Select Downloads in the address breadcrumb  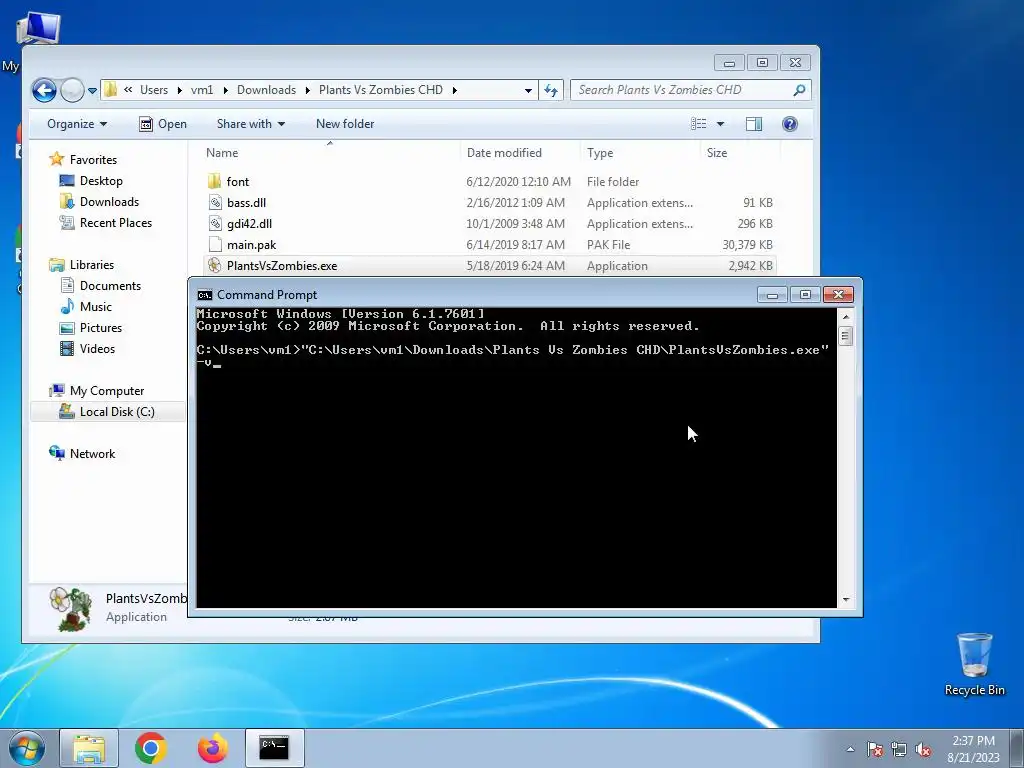266,90
